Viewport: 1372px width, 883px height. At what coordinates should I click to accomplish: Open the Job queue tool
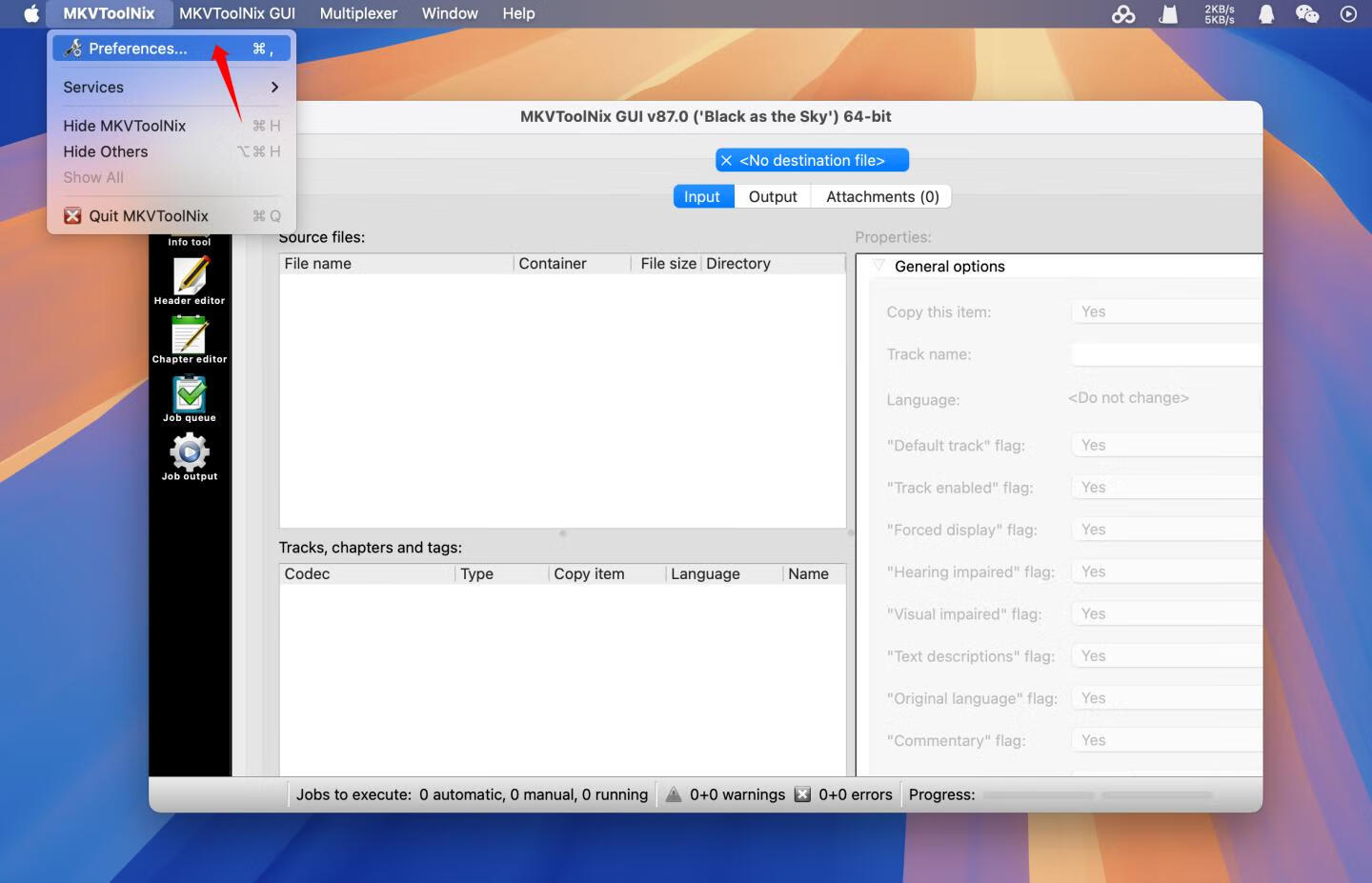pyautogui.click(x=190, y=398)
